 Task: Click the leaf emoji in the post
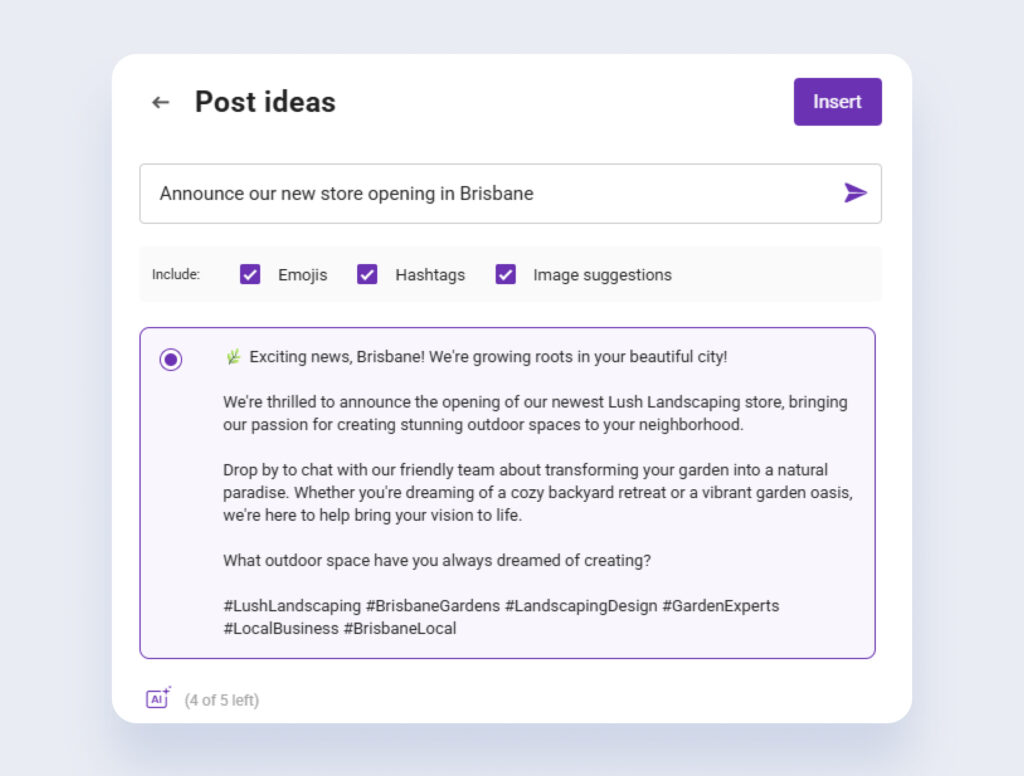233,357
